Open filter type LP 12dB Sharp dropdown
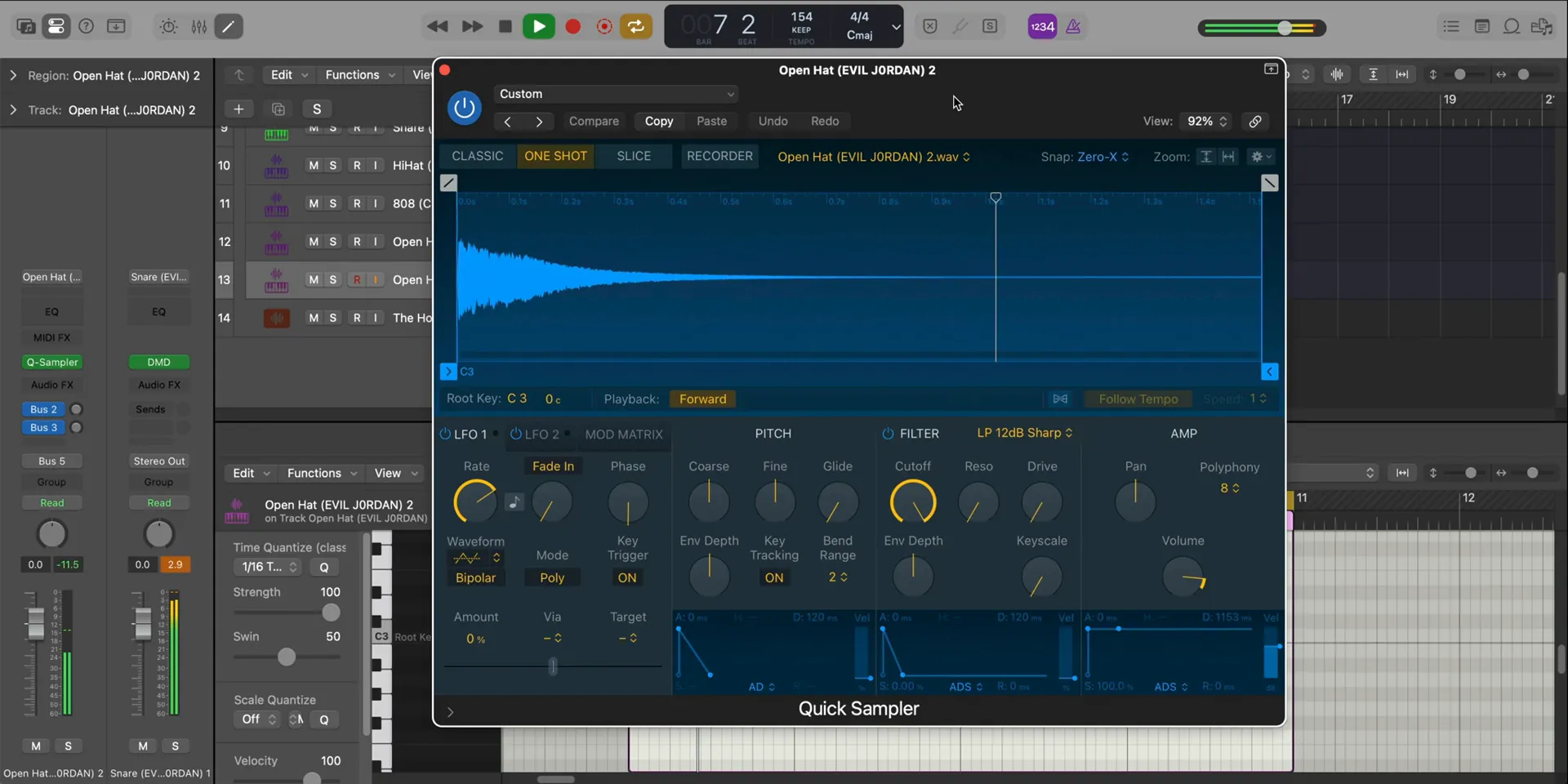Viewport: 1568px width, 784px height. tap(1025, 433)
